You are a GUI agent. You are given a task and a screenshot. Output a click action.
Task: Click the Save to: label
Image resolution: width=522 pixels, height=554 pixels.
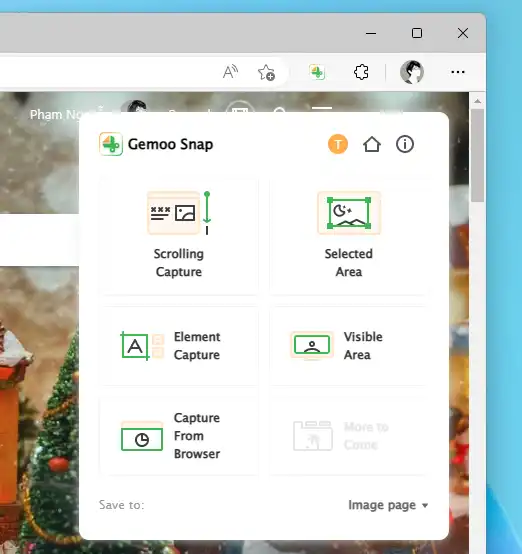coord(122,505)
